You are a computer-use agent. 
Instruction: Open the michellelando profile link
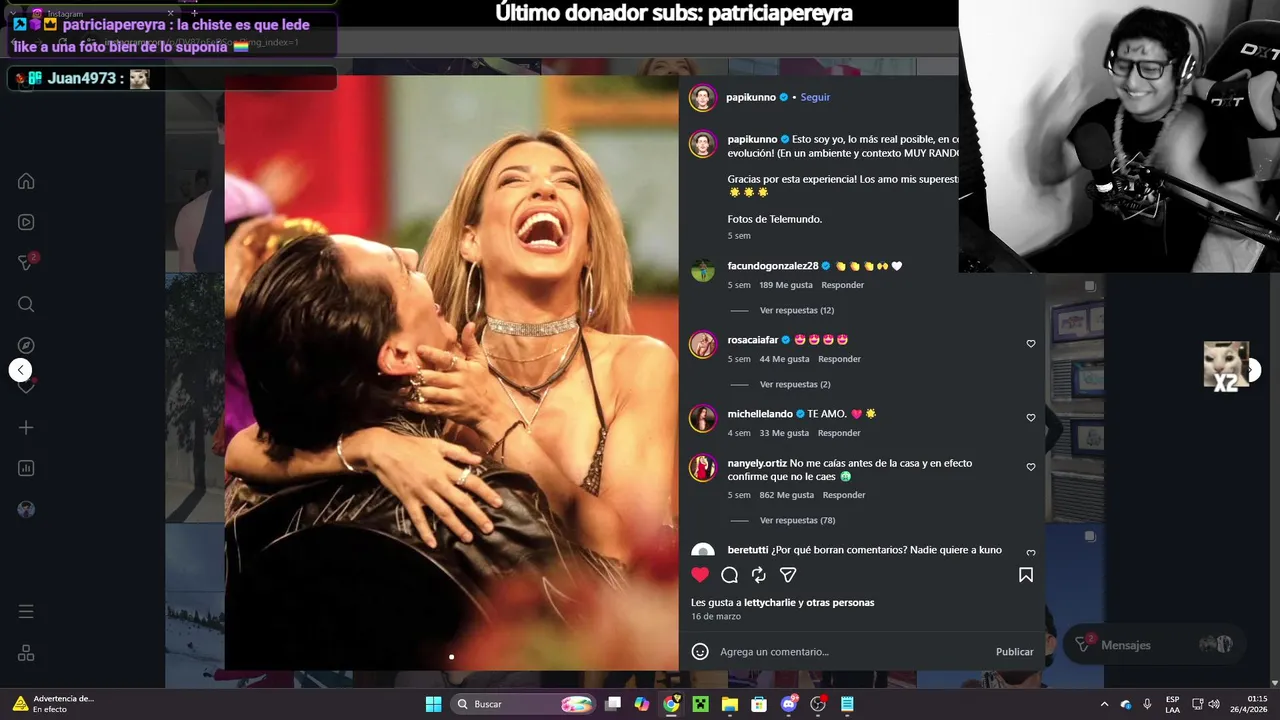pos(760,414)
